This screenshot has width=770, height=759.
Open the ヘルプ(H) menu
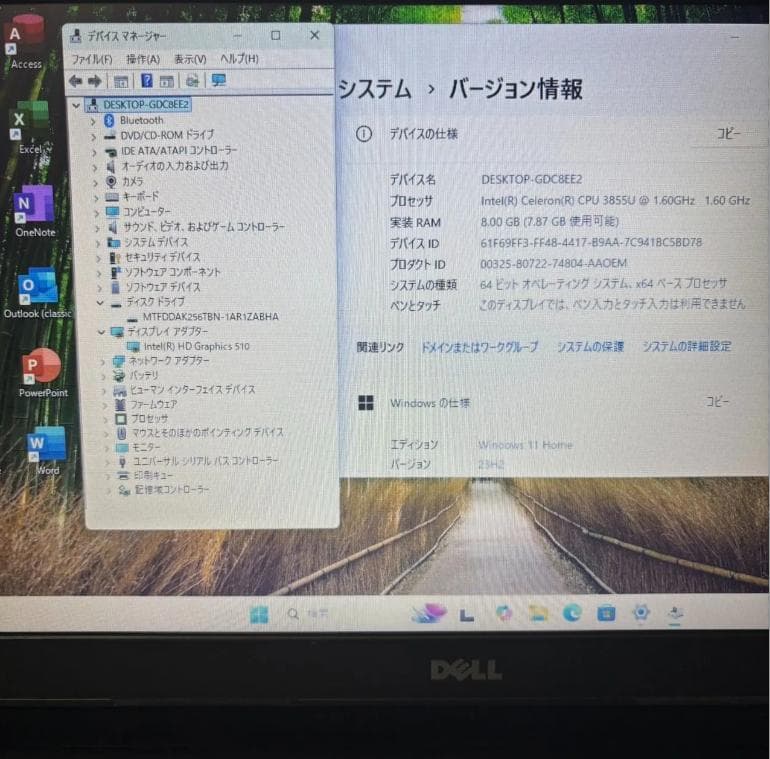pos(239,59)
